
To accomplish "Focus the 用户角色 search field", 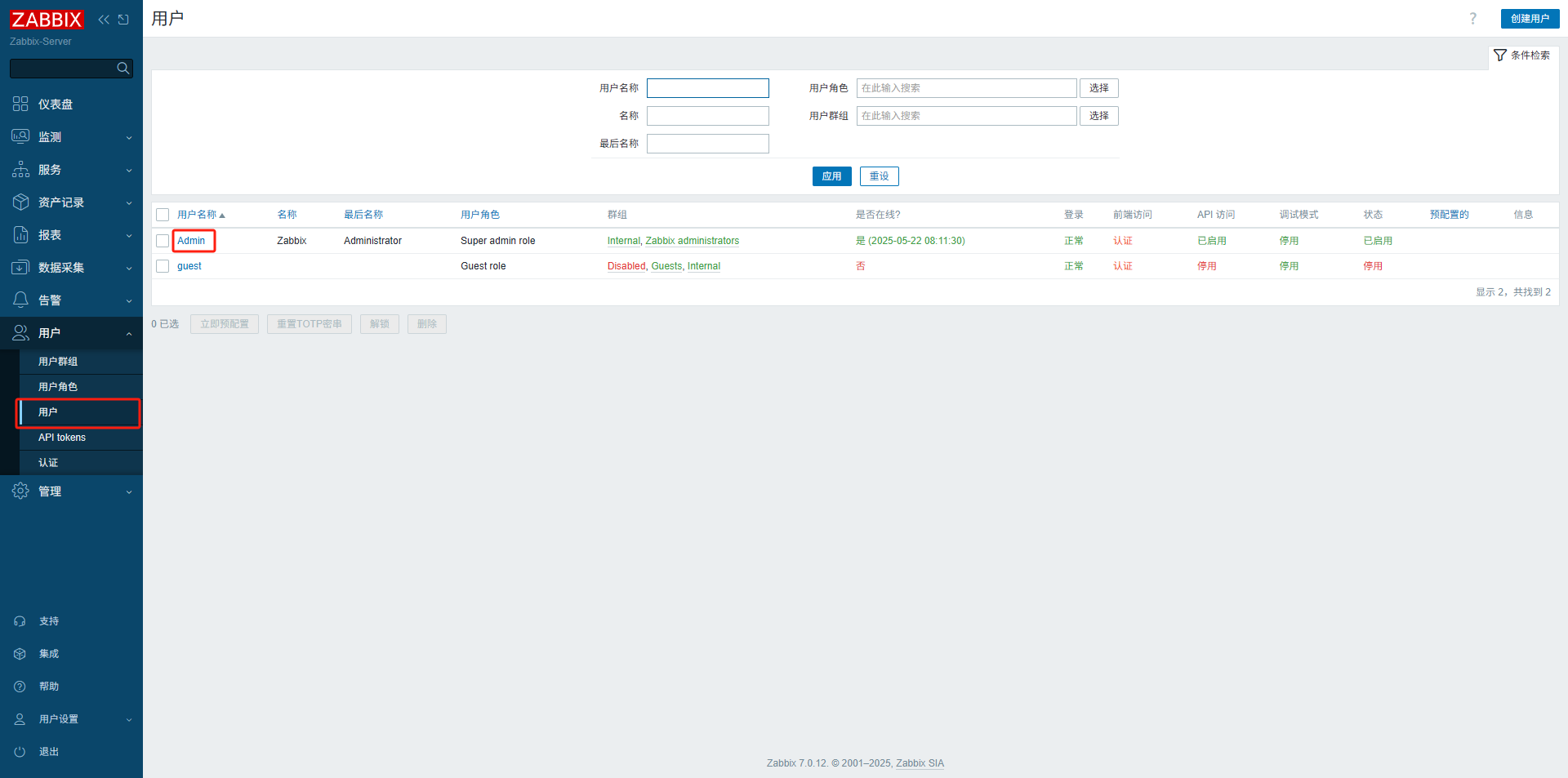I will [967, 88].
